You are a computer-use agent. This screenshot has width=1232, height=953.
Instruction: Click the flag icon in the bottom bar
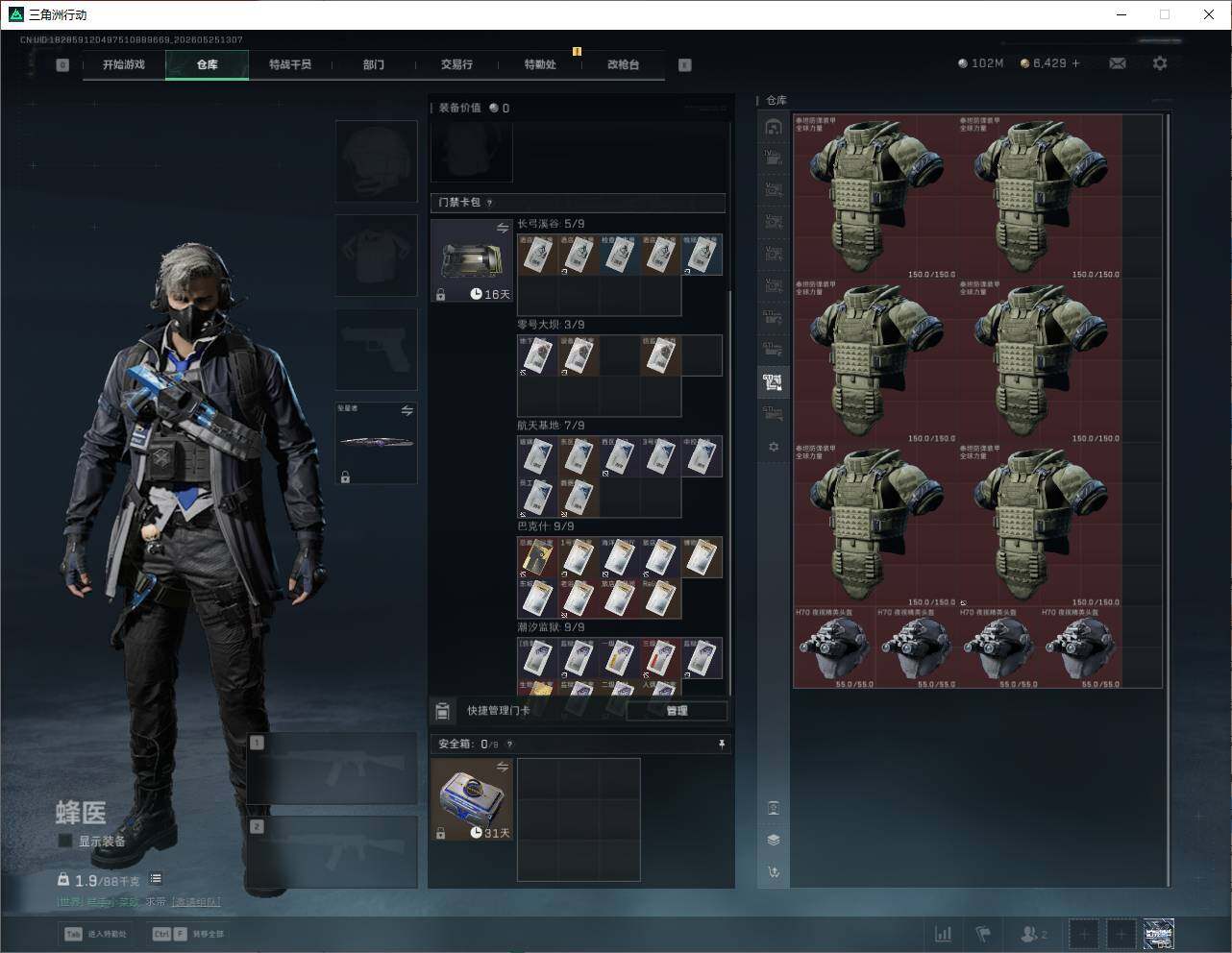tap(983, 934)
